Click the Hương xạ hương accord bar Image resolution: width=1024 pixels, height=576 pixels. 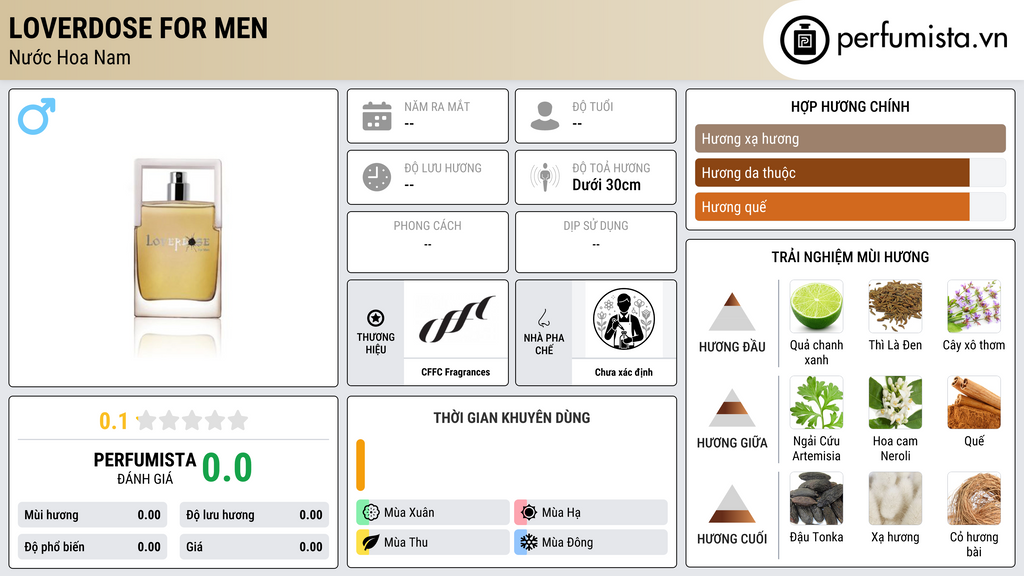tap(850, 138)
